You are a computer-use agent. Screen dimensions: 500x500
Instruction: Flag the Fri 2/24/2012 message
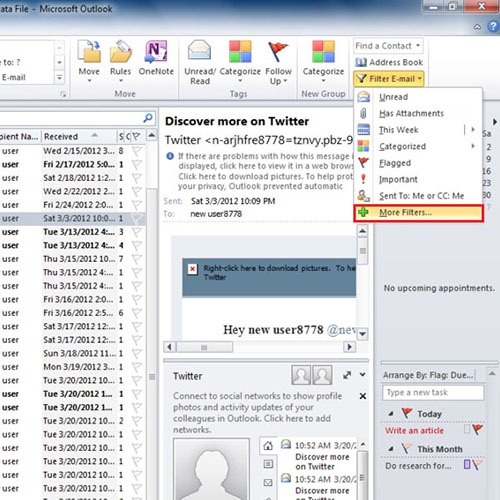tap(136, 205)
